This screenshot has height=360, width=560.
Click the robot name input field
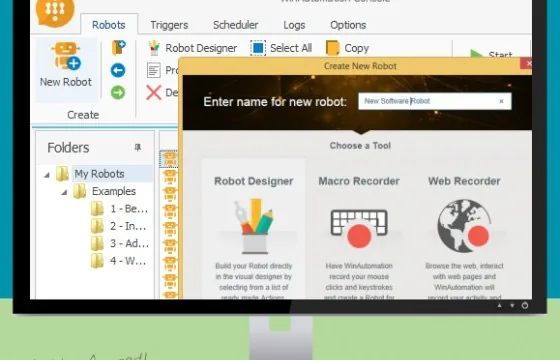435,101
